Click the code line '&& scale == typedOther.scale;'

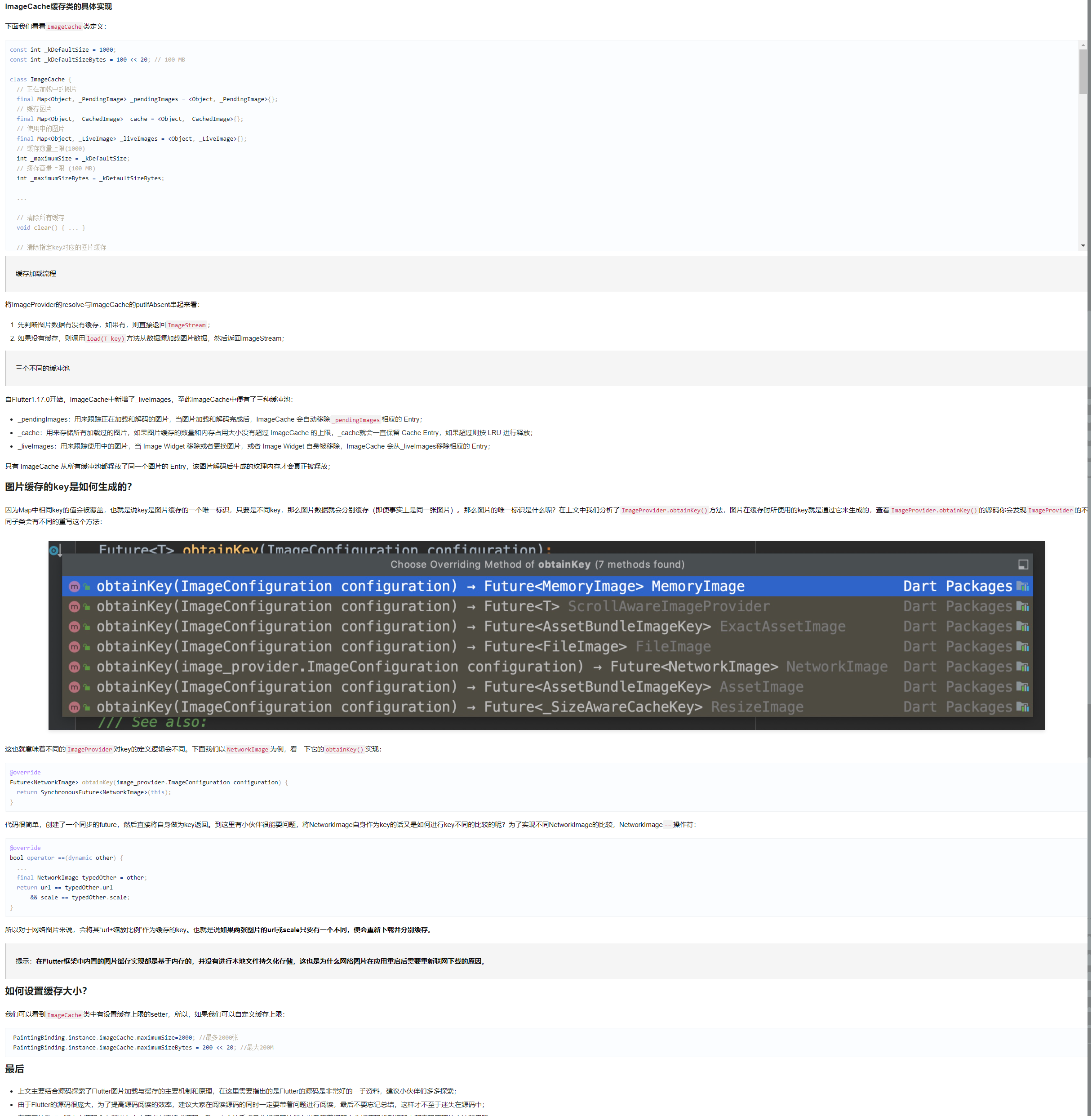[x=80, y=898]
